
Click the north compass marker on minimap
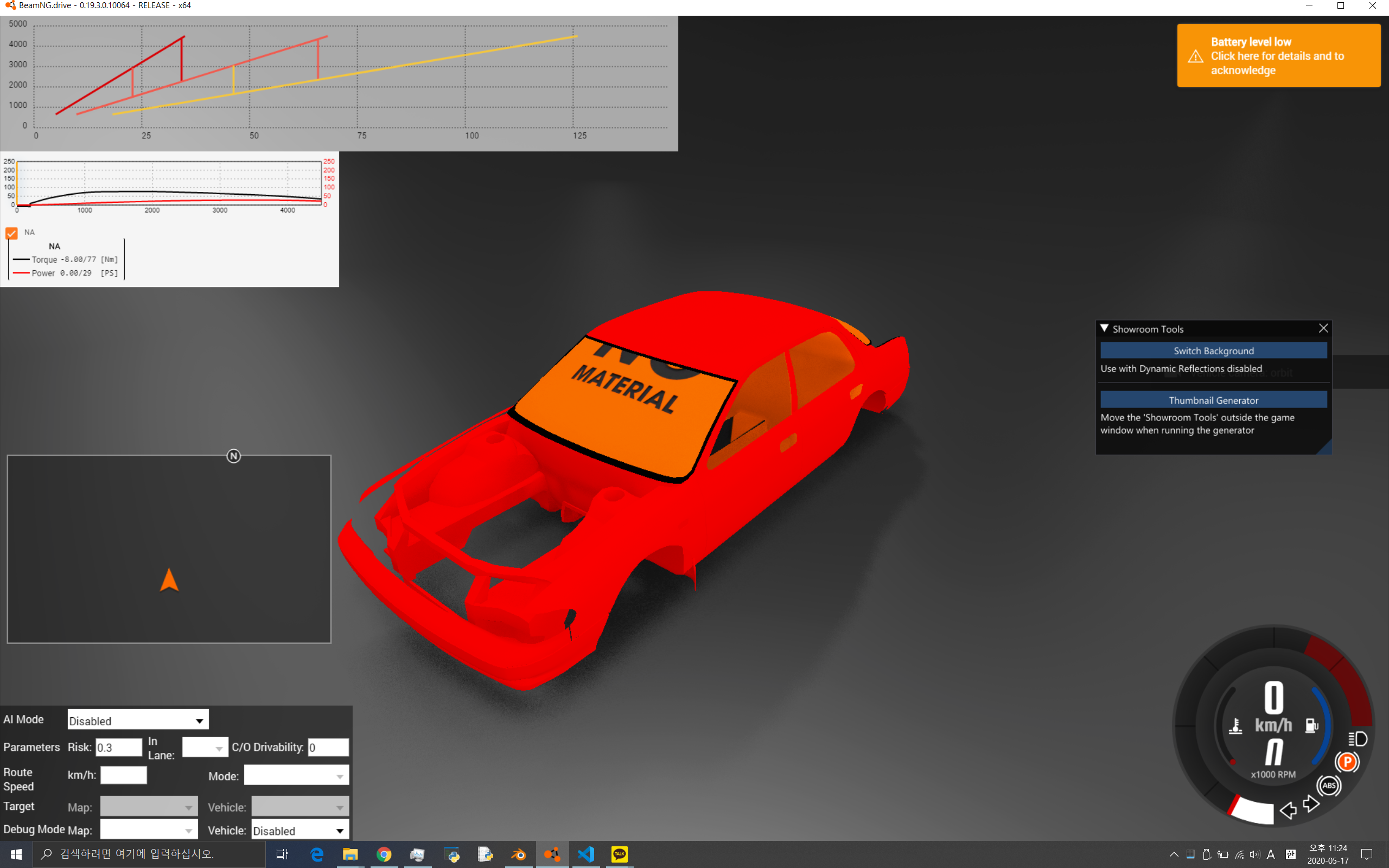pos(234,456)
